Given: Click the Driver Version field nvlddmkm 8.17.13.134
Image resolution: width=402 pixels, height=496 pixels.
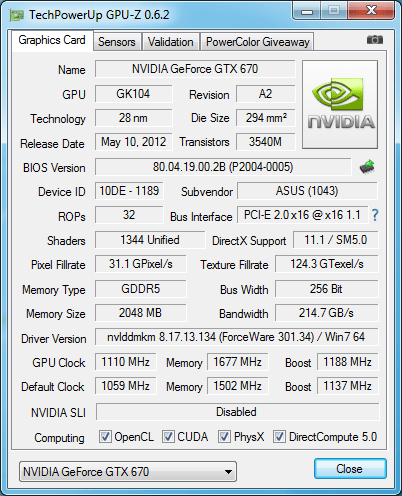Looking at the screenshot, I should (237, 337).
